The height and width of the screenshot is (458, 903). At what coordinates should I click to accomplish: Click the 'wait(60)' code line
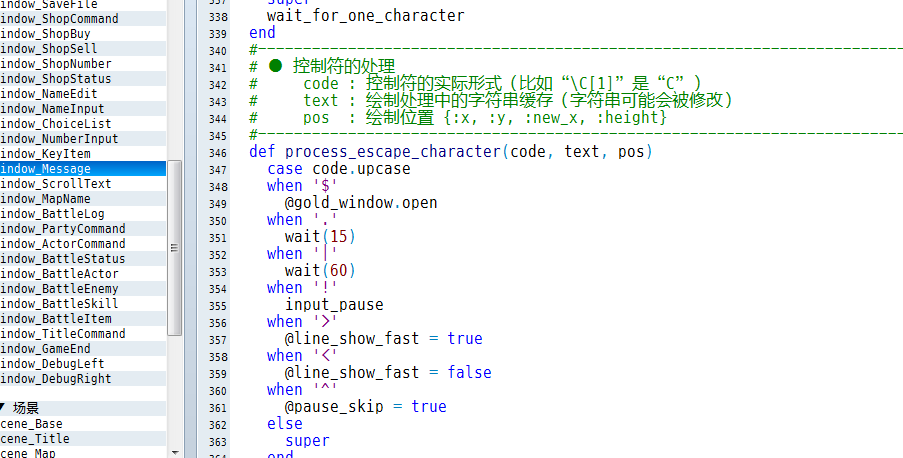click(x=320, y=271)
